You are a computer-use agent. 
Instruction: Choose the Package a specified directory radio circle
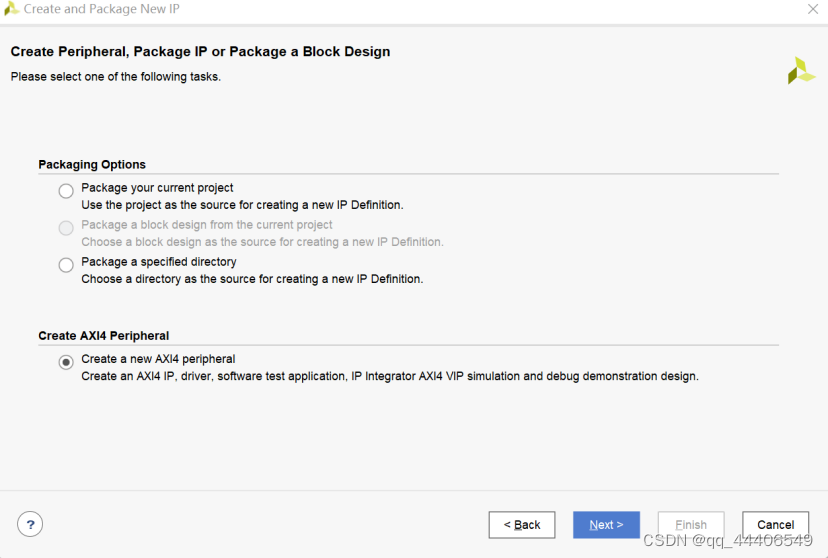66,265
